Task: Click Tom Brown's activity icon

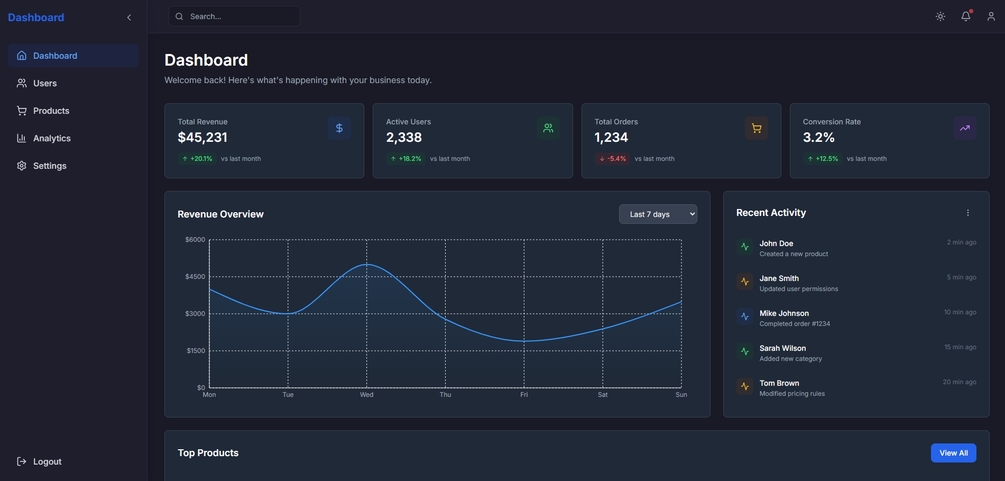Action: pyautogui.click(x=745, y=387)
